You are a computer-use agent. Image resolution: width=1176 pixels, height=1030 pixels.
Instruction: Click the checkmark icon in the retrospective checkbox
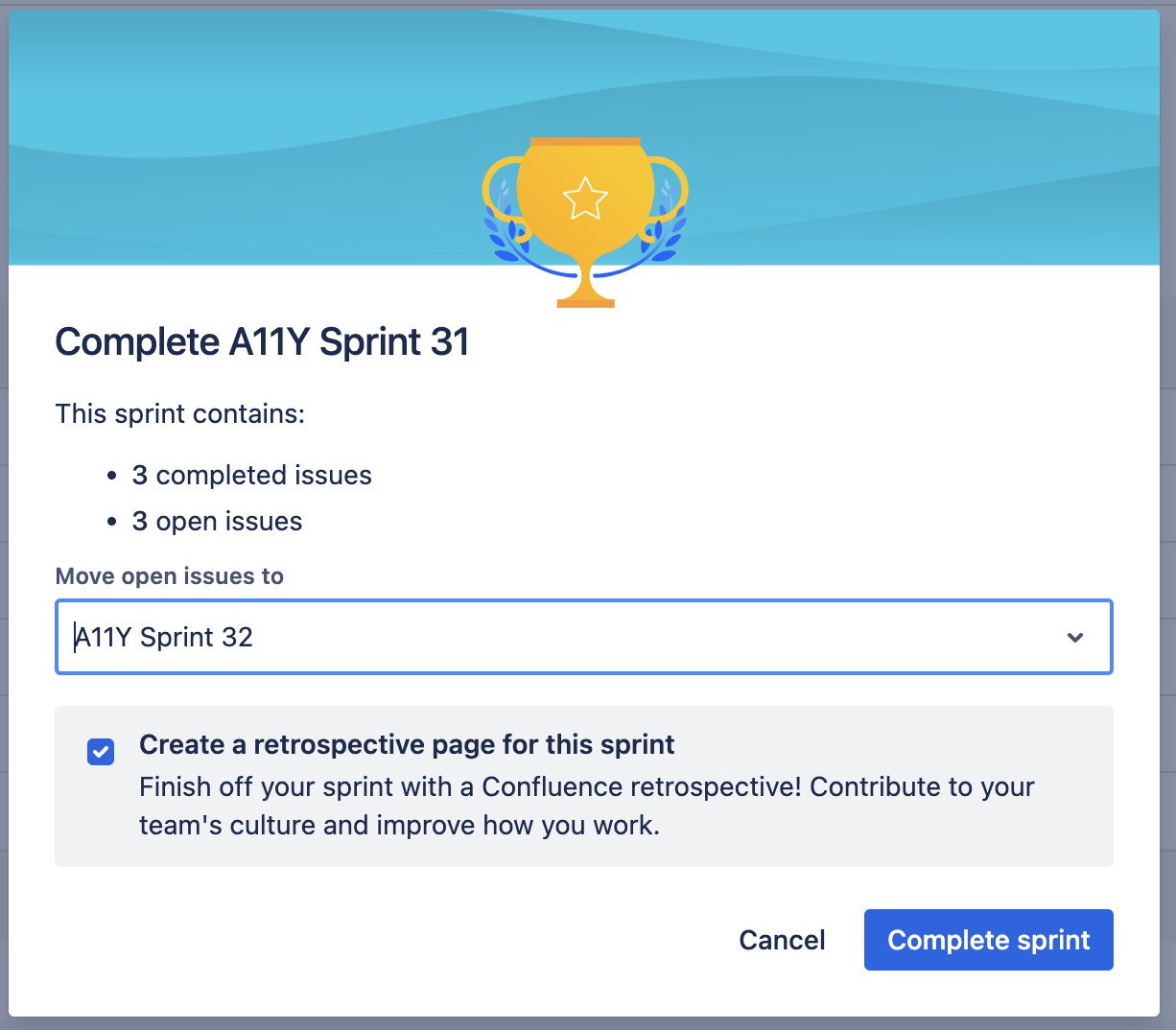(101, 752)
